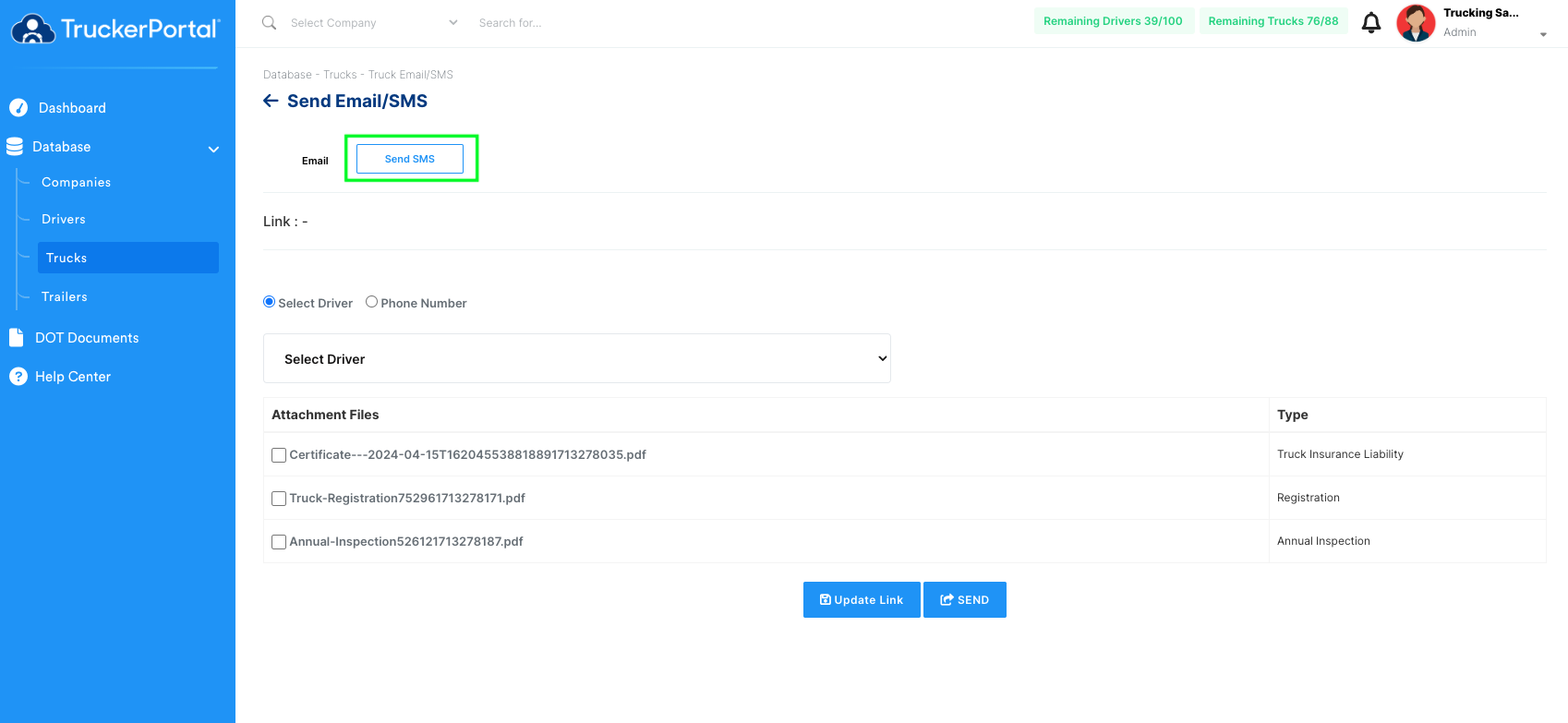Click the back arrow beside Send Email/SMS
The height and width of the screenshot is (723, 1568).
[x=271, y=101]
